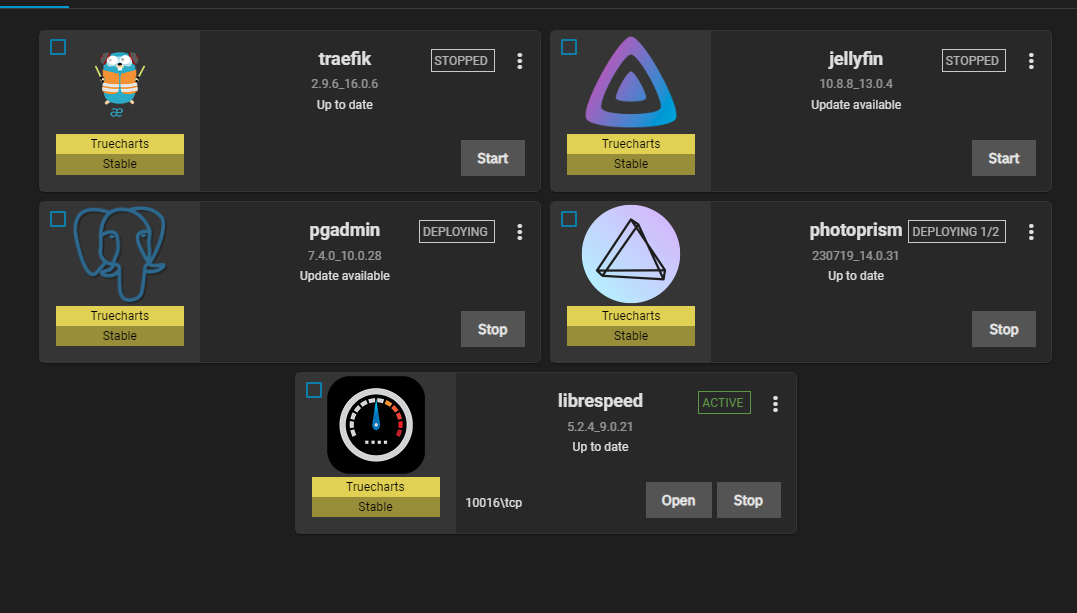Click the Stable tag under photoprism
The height and width of the screenshot is (613, 1077).
[x=631, y=336]
